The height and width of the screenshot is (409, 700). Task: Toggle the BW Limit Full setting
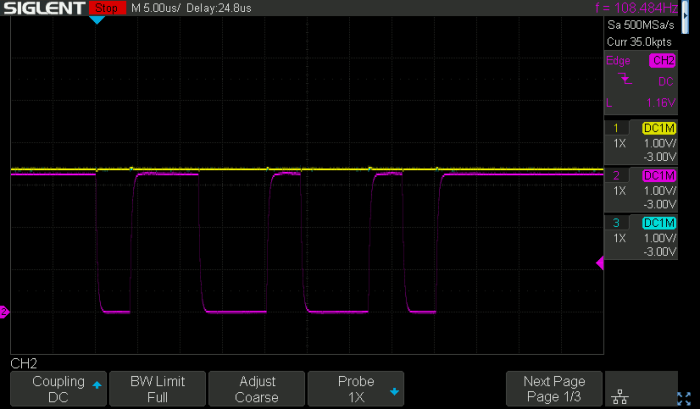point(155,389)
